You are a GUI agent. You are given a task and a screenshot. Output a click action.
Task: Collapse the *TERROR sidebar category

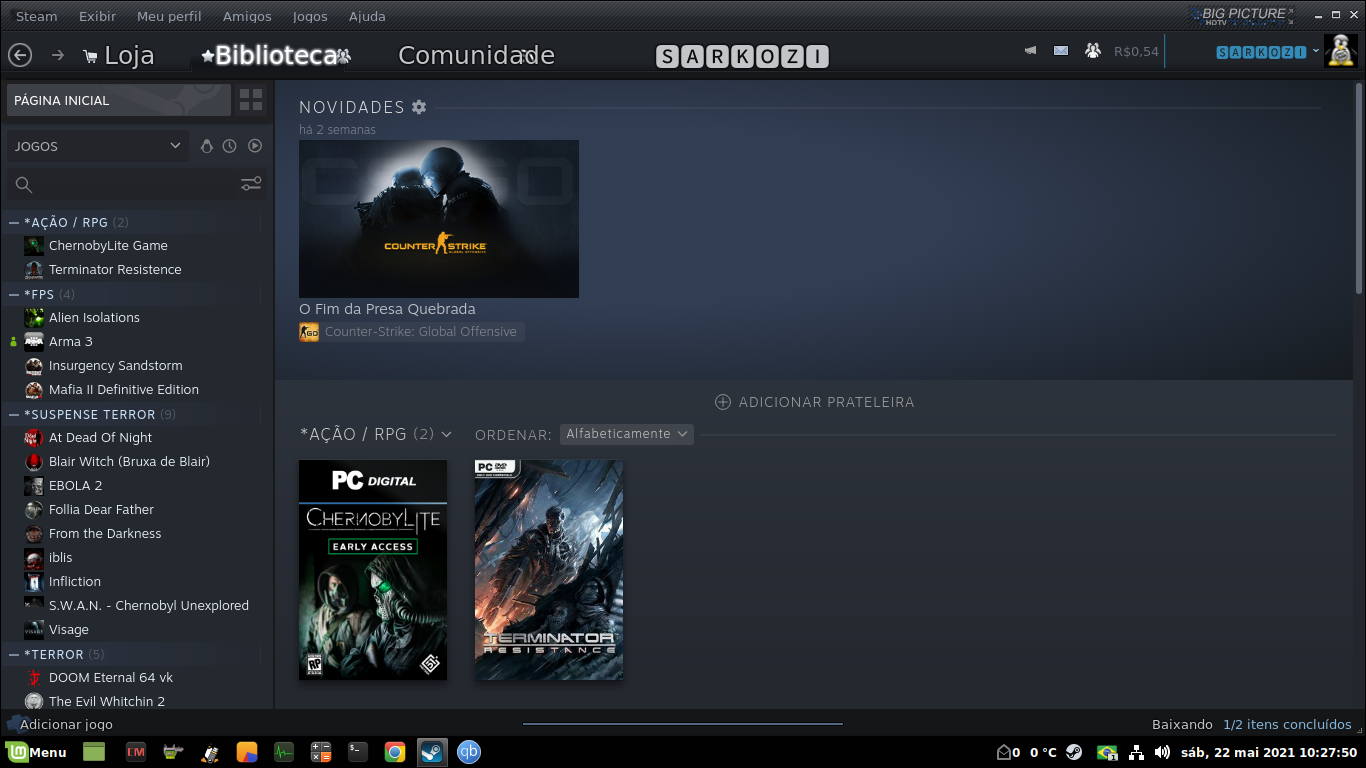click(x=14, y=654)
